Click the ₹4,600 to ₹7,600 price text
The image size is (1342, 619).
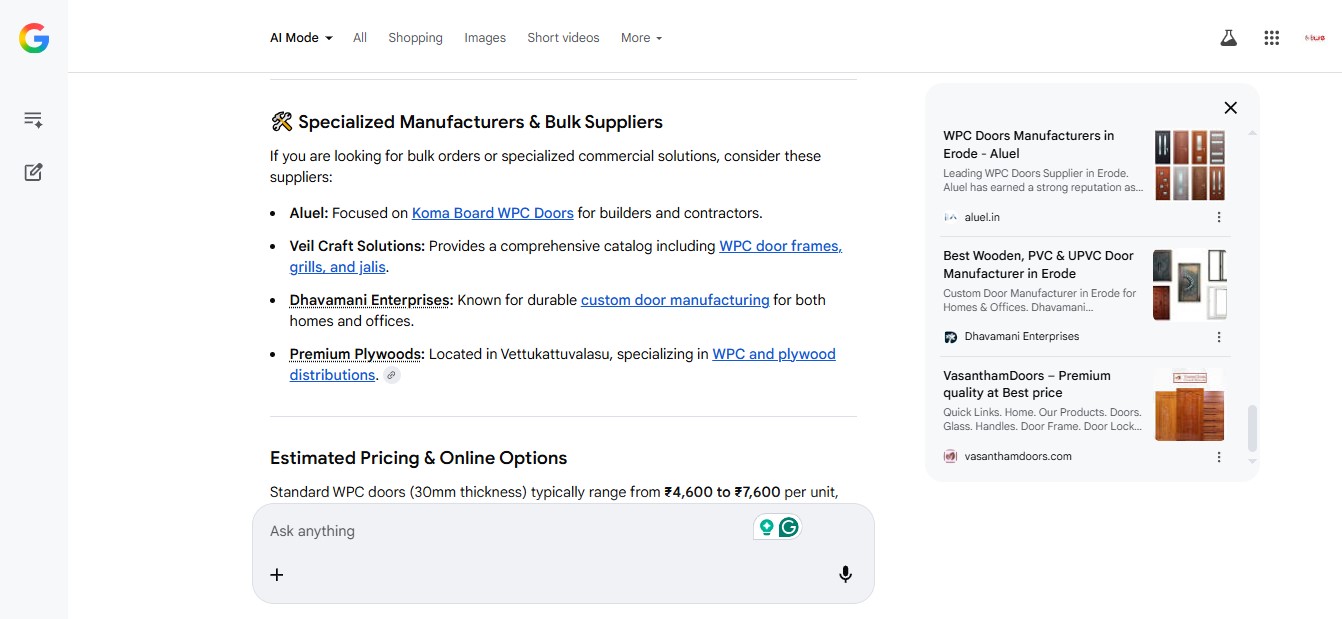click(722, 492)
